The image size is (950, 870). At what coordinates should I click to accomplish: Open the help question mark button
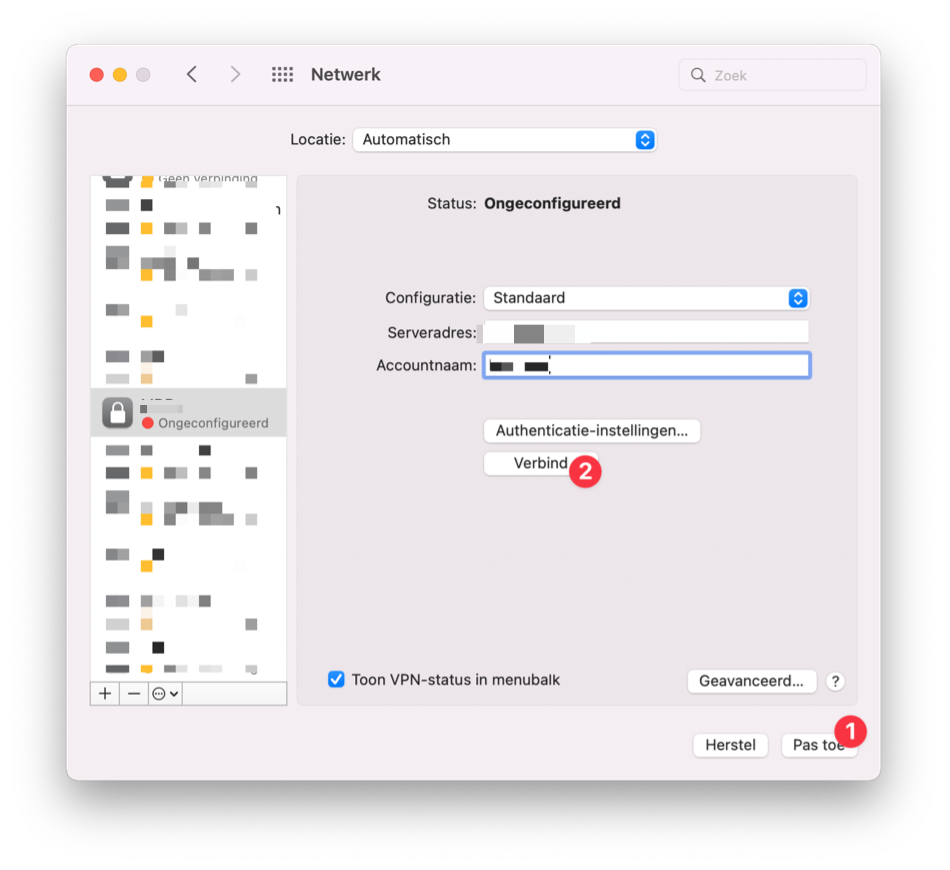tap(835, 682)
